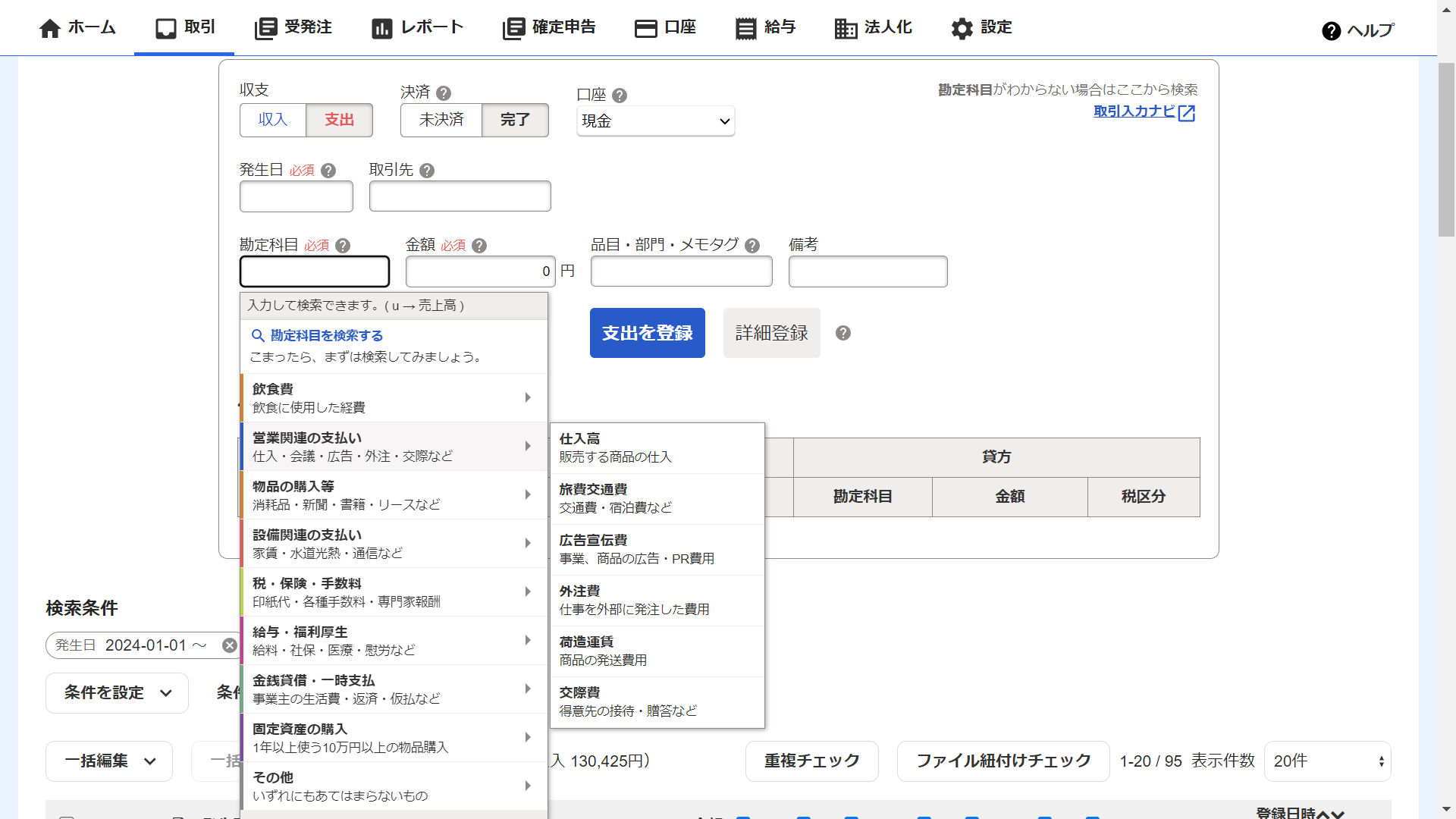This screenshot has height=819, width=1456.
Task: Choose 広告宣伝費 from the submenu
Action: 657,550
